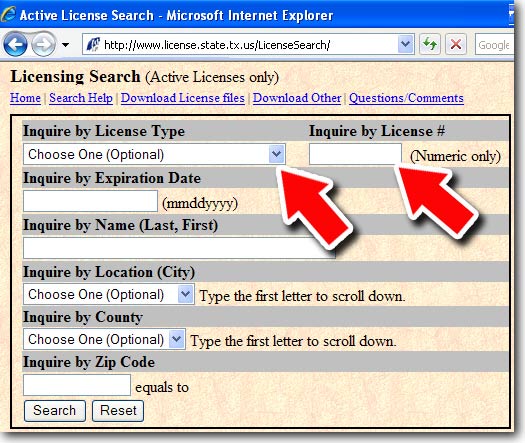Open the Search Help link
This screenshot has height=443, width=525.
click(x=81, y=98)
